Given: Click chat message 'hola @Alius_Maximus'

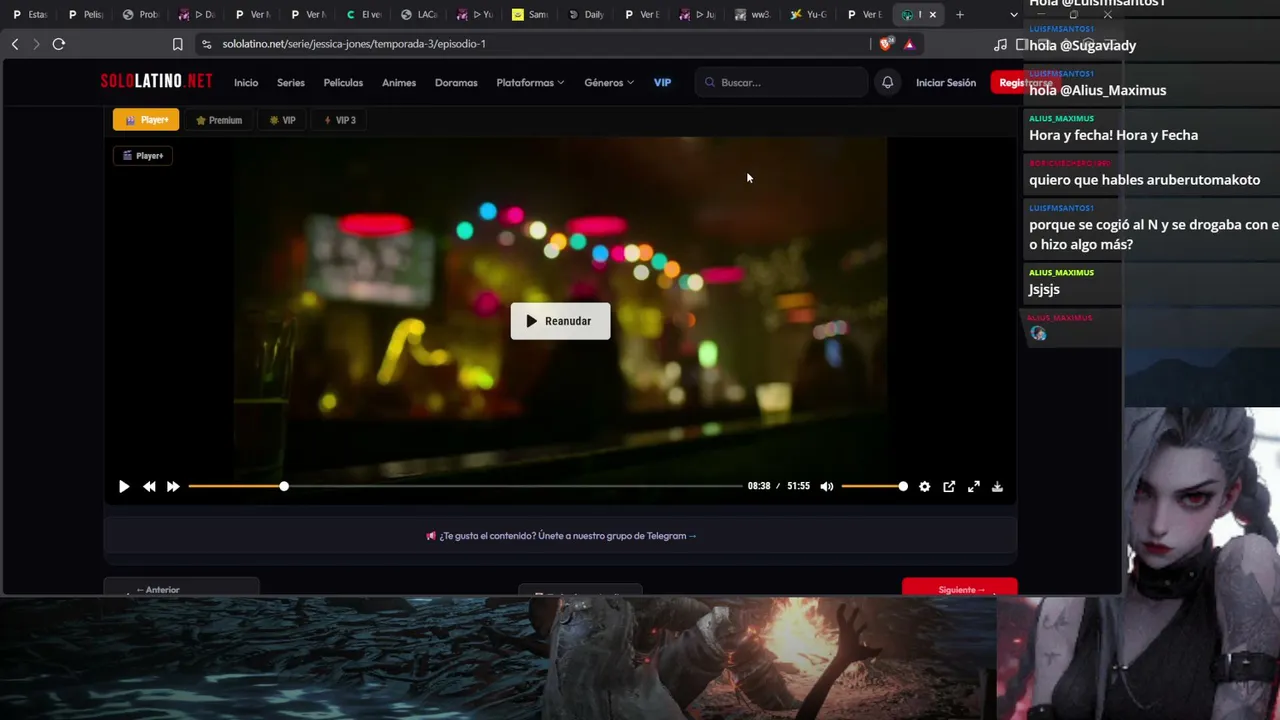Looking at the screenshot, I should coord(1097,90).
